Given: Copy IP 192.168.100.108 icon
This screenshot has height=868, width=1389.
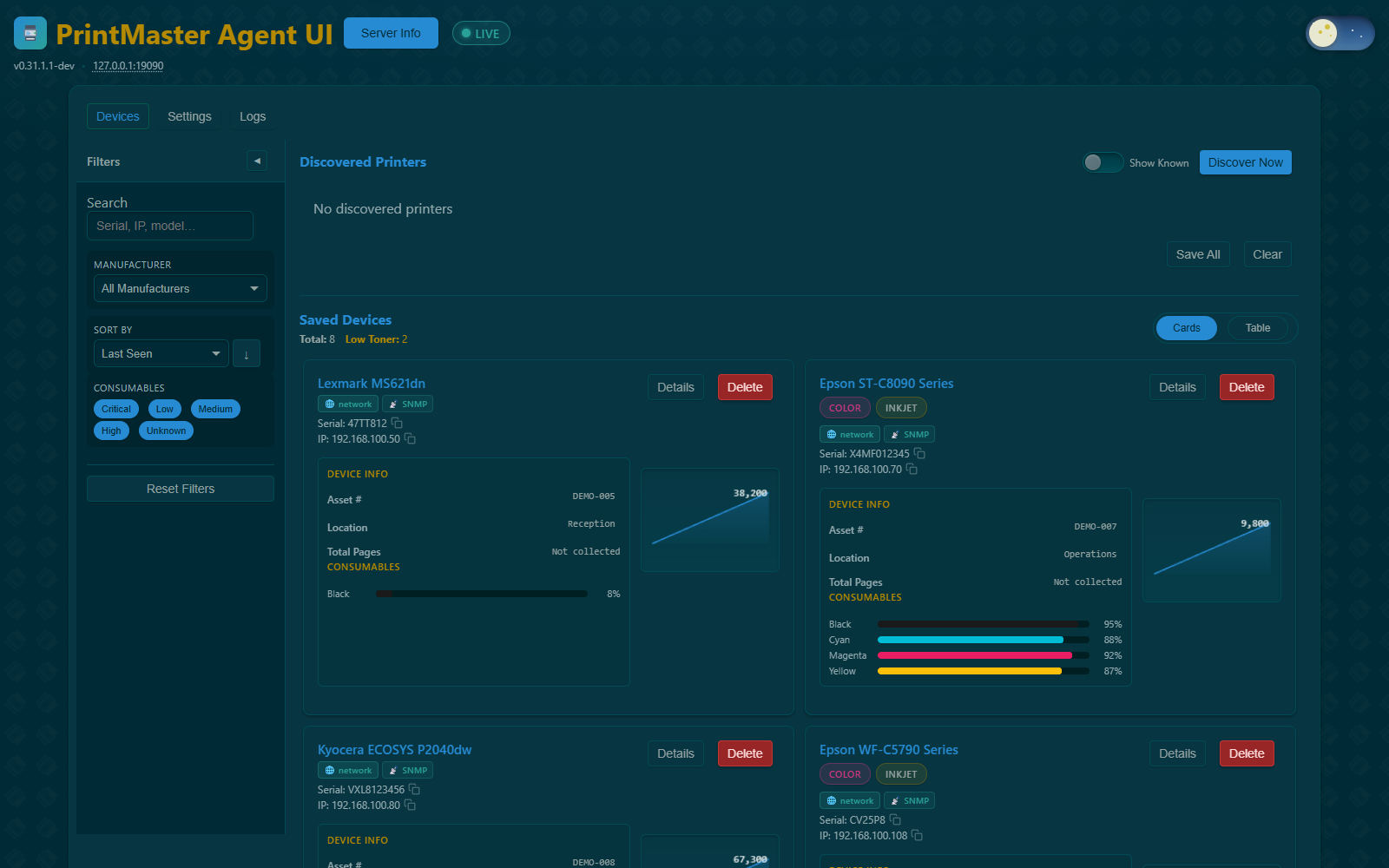Looking at the screenshot, I should pos(917,835).
